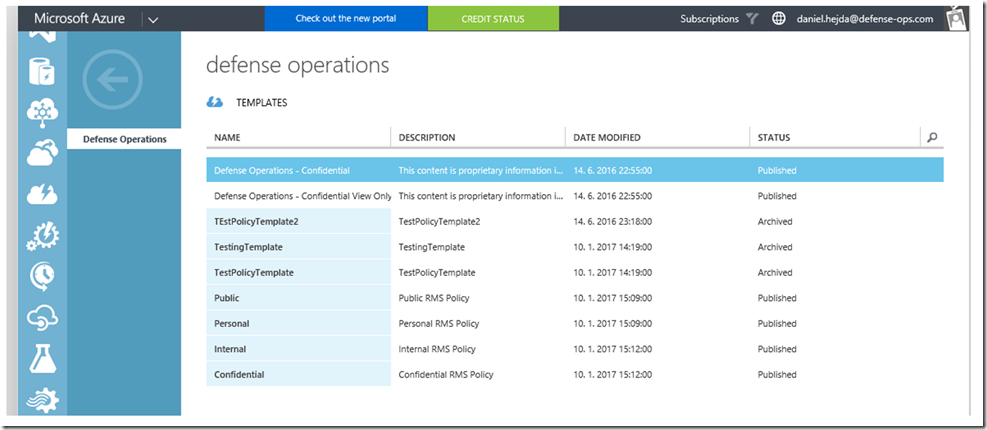Open the daniel.hejda@defense-ops.com account menu
The width and height of the screenshot is (987, 430).
point(865,19)
